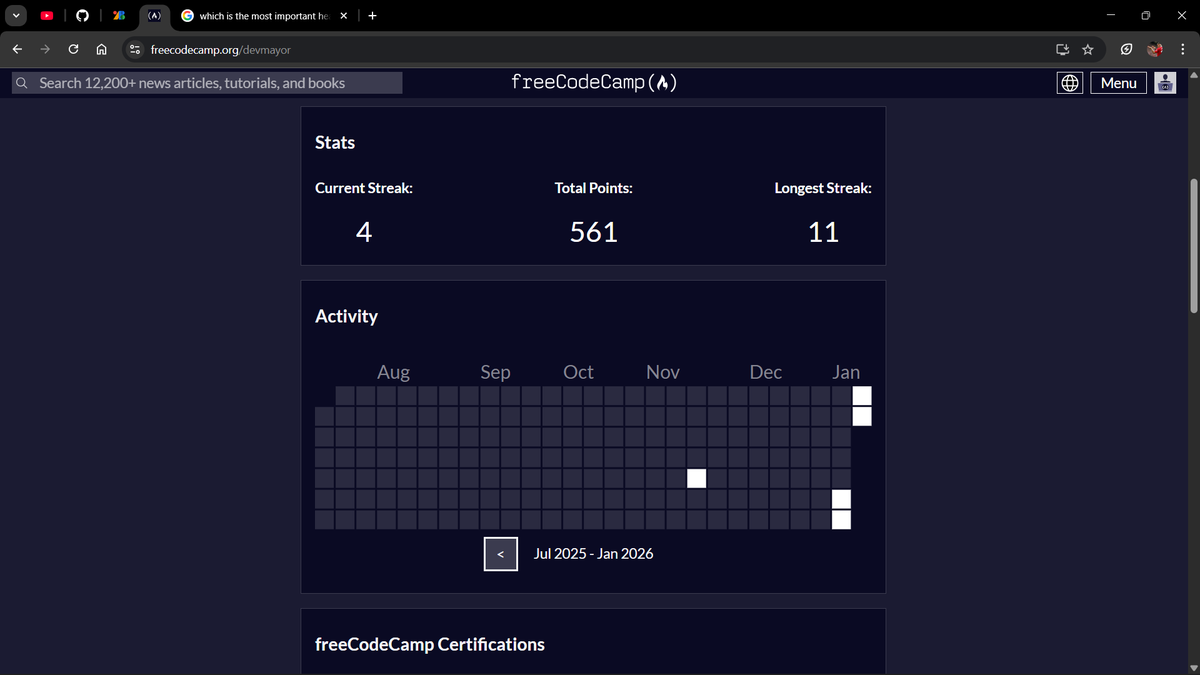
Task: Click the page scrollbar thumb
Action: pos(1192,247)
